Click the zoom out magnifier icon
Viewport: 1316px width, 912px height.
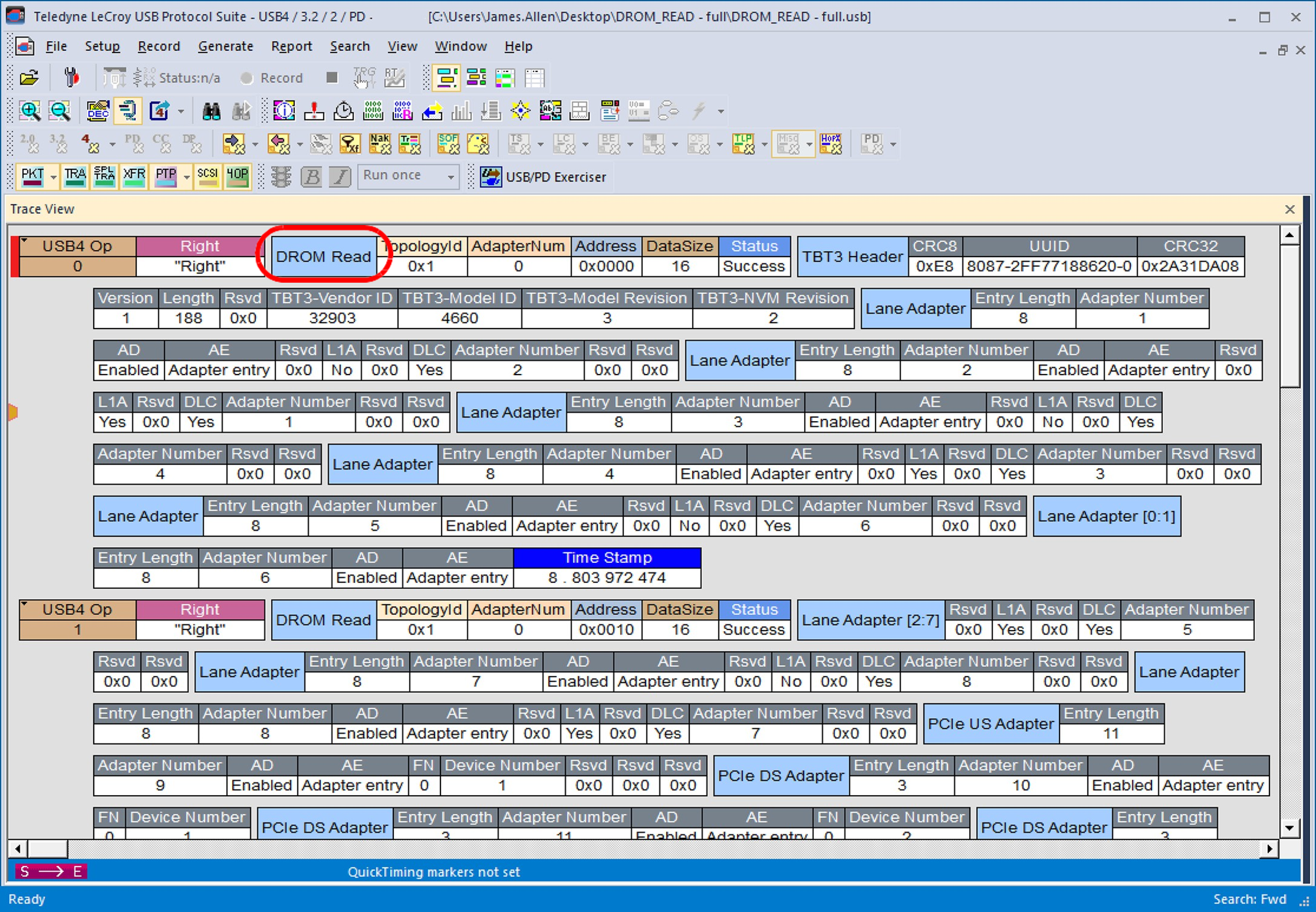click(x=59, y=111)
